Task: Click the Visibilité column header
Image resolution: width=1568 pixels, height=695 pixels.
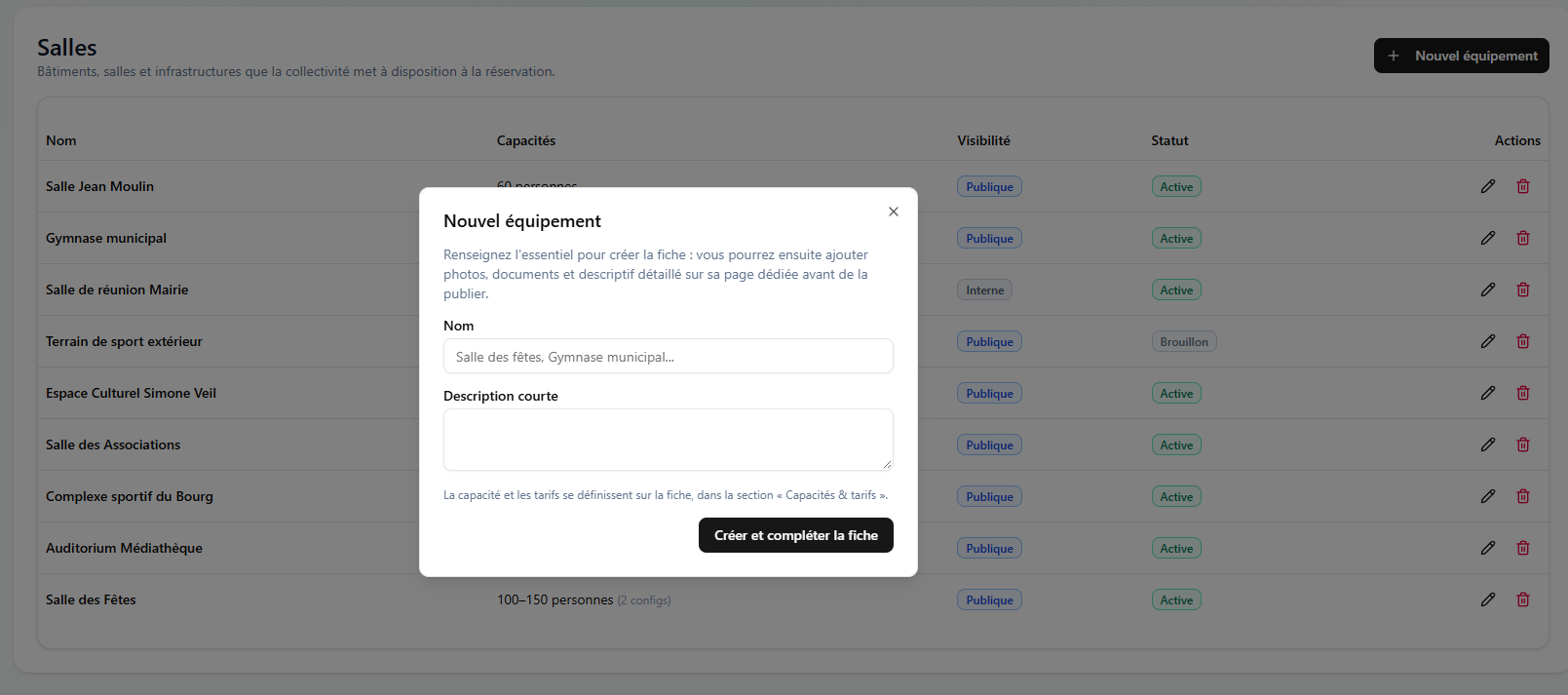Action: (983, 140)
